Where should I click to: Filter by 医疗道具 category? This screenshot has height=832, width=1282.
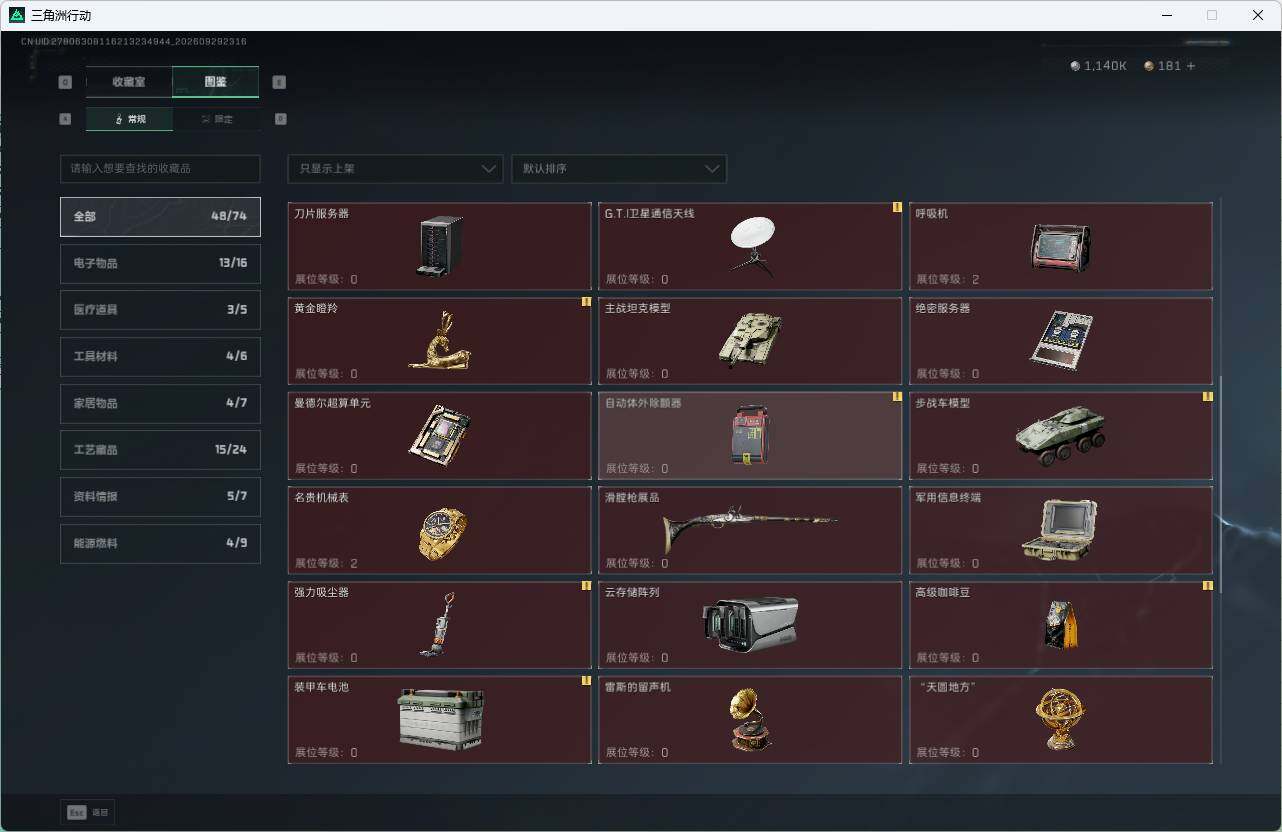[160, 310]
